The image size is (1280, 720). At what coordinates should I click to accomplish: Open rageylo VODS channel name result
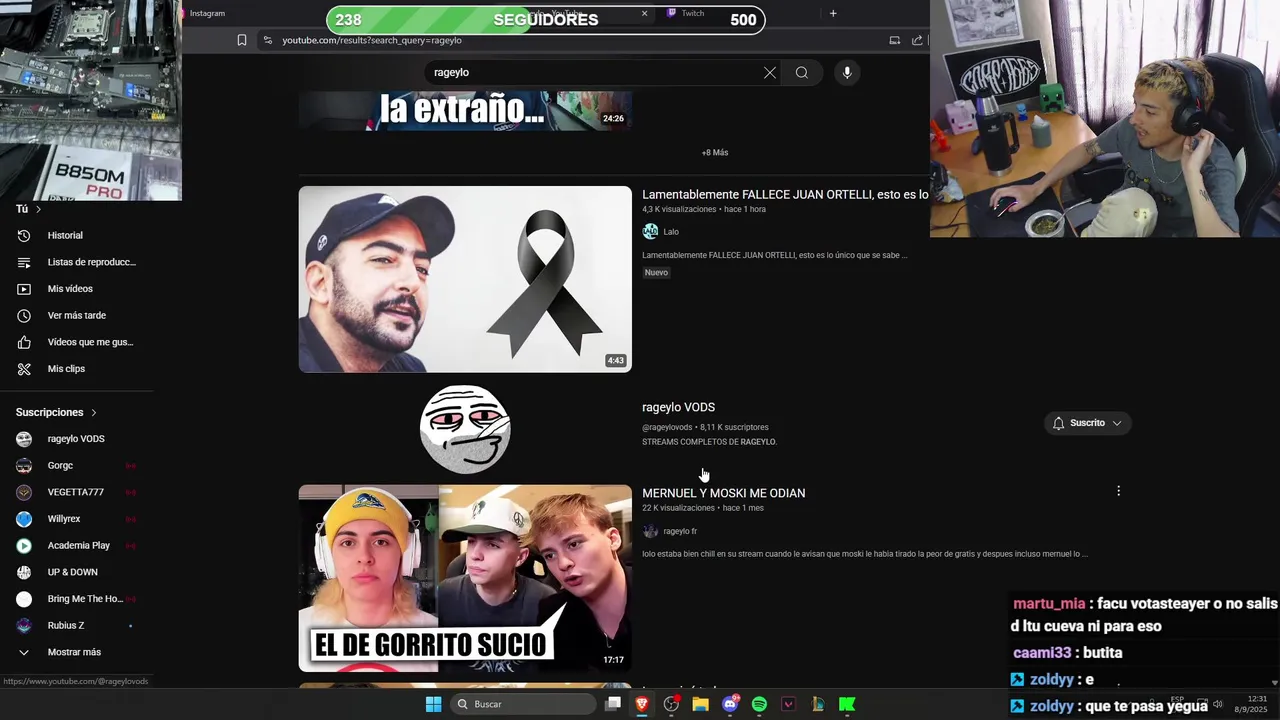click(x=678, y=407)
